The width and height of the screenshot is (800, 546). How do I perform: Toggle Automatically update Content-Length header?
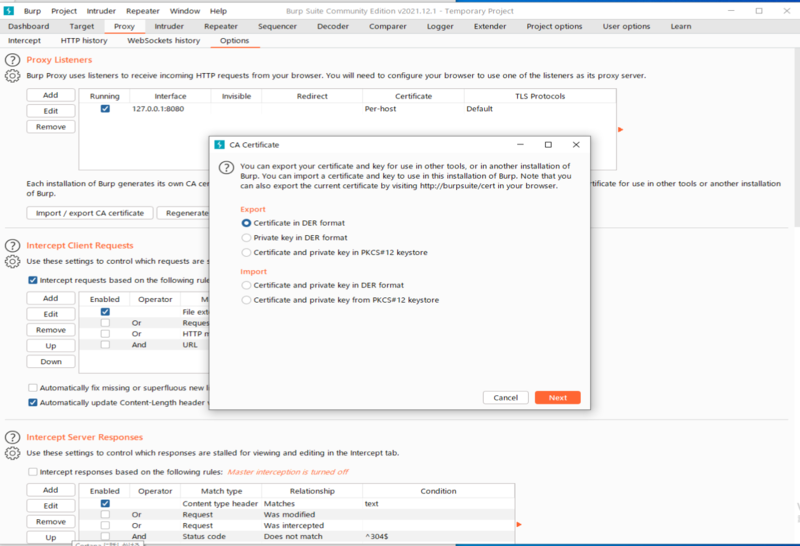point(33,403)
